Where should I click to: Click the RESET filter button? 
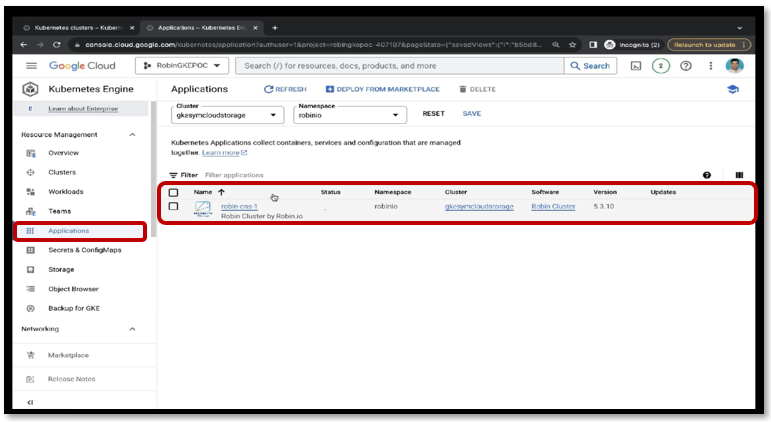(x=433, y=114)
